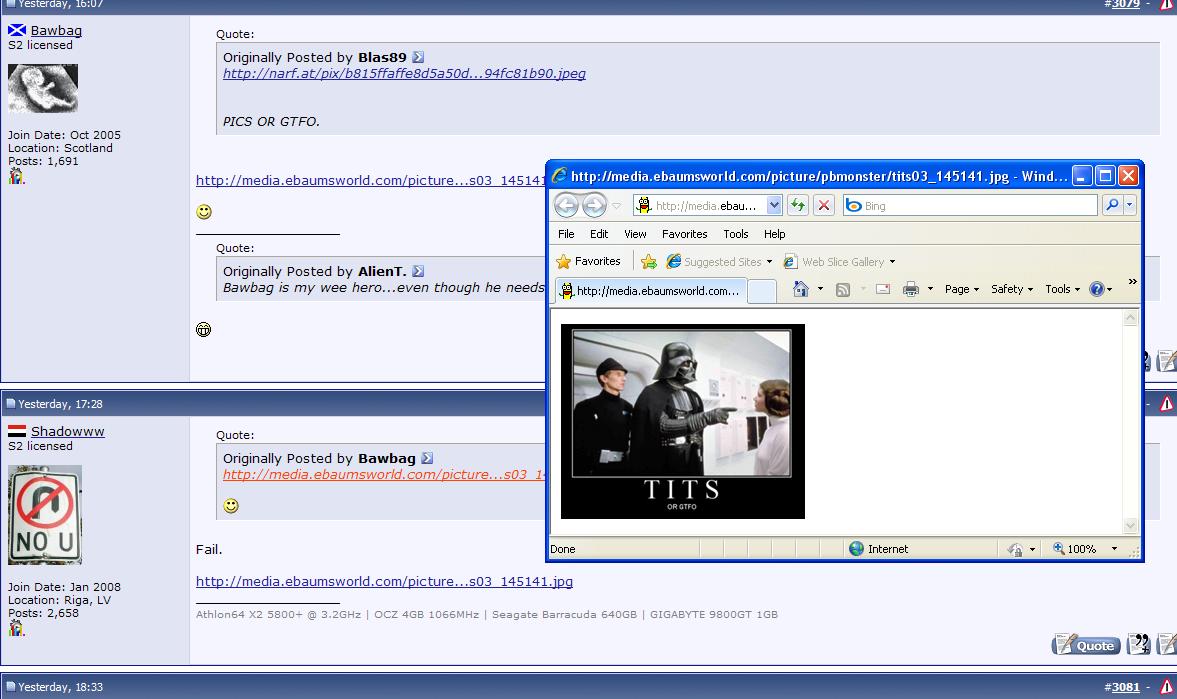Open the narf.at jpeg link in quote
1177x699 pixels.
click(x=404, y=74)
